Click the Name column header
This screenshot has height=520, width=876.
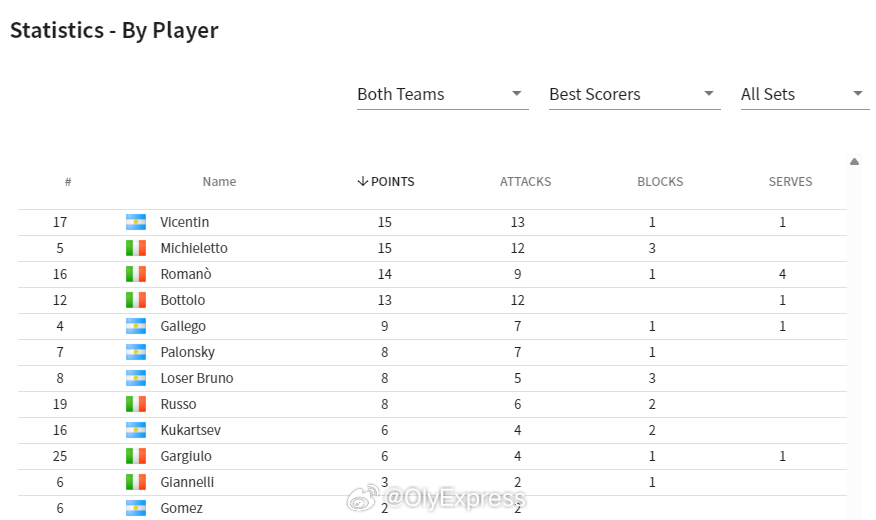click(x=219, y=182)
